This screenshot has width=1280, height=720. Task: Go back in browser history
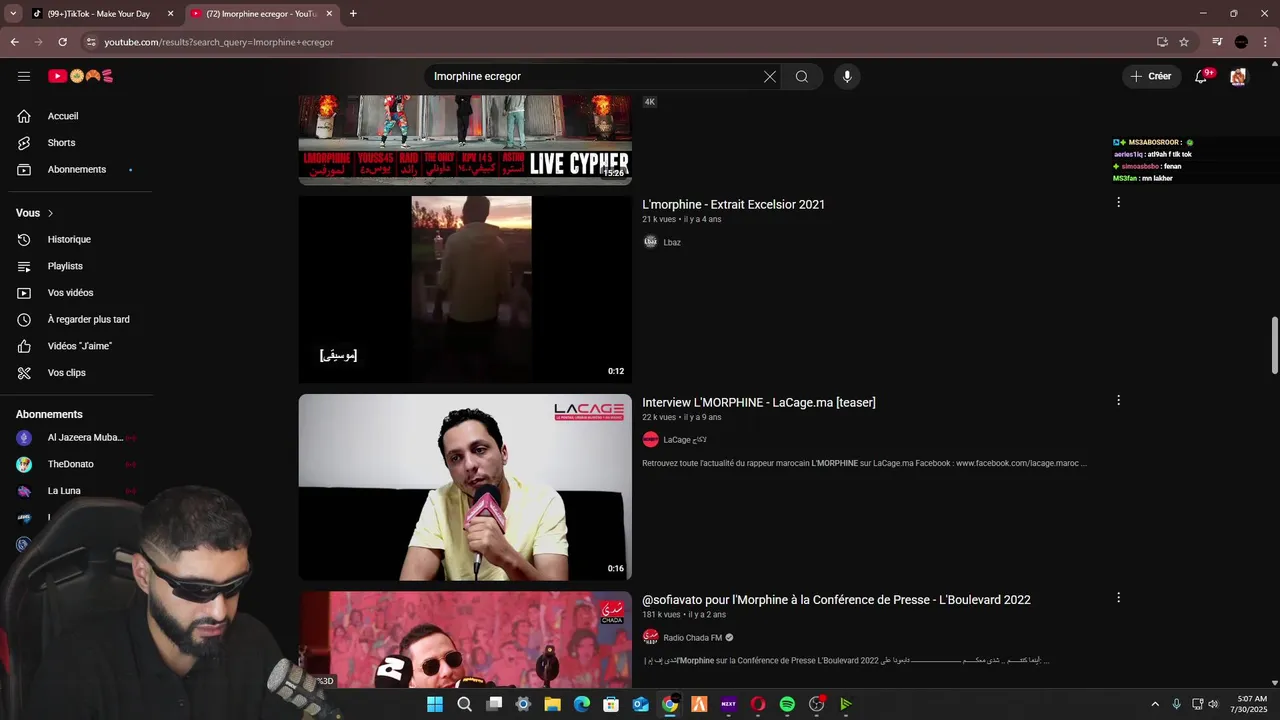pyautogui.click(x=14, y=42)
